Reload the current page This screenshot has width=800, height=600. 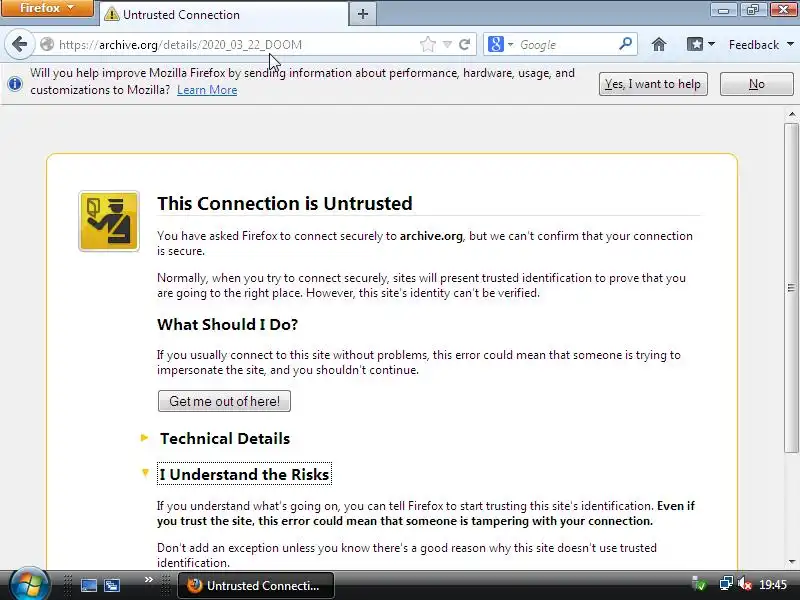coord(464,44)
